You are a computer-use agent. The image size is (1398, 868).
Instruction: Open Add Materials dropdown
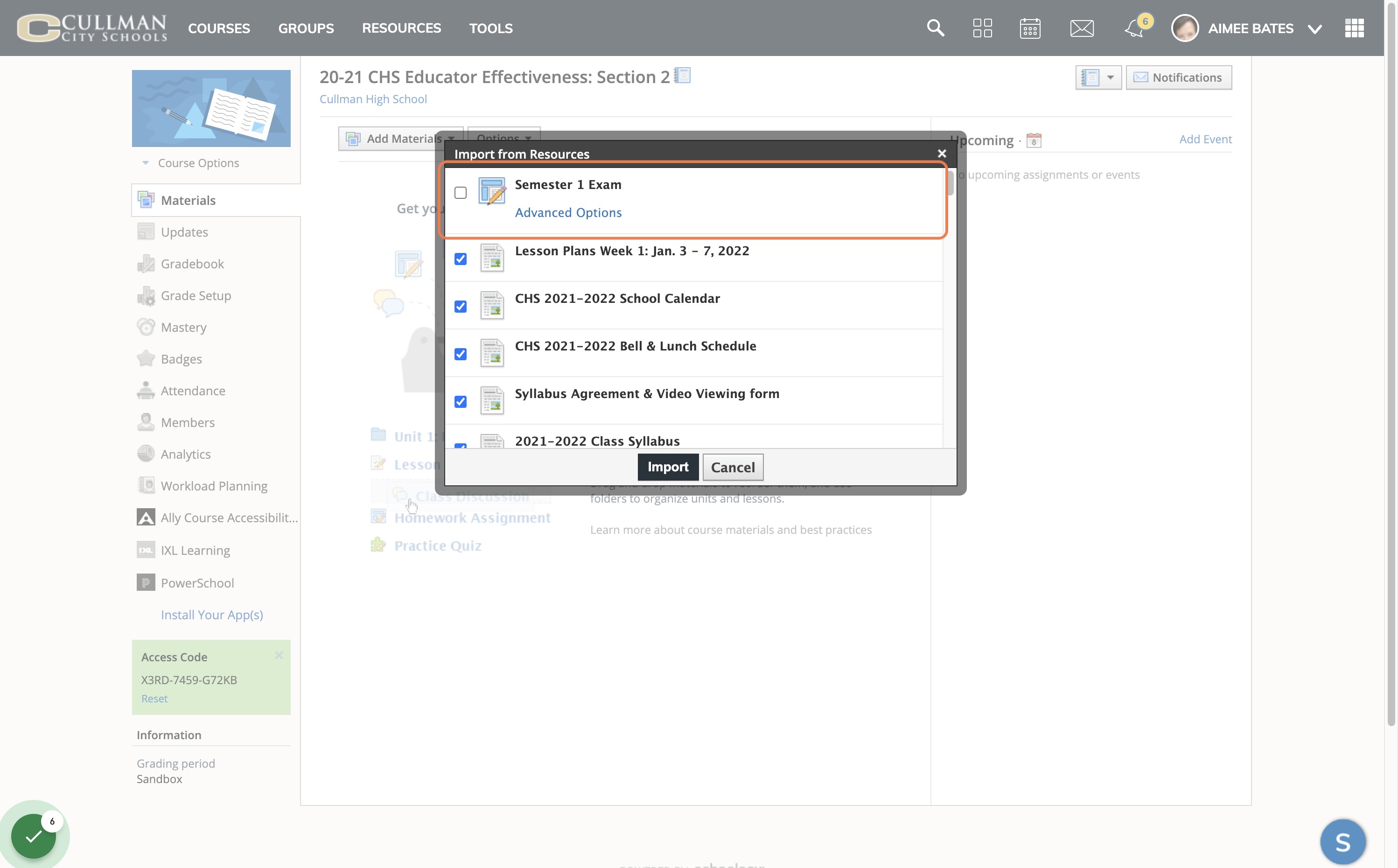coord(400,138)
